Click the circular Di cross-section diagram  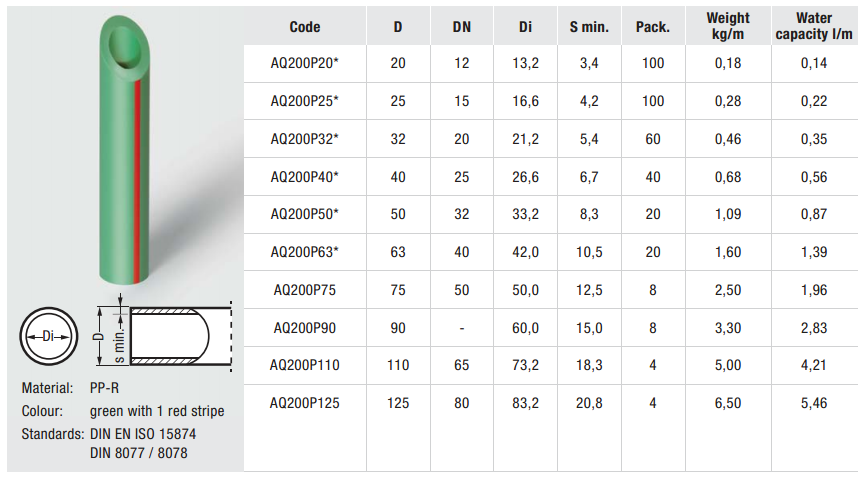(49, 336)
